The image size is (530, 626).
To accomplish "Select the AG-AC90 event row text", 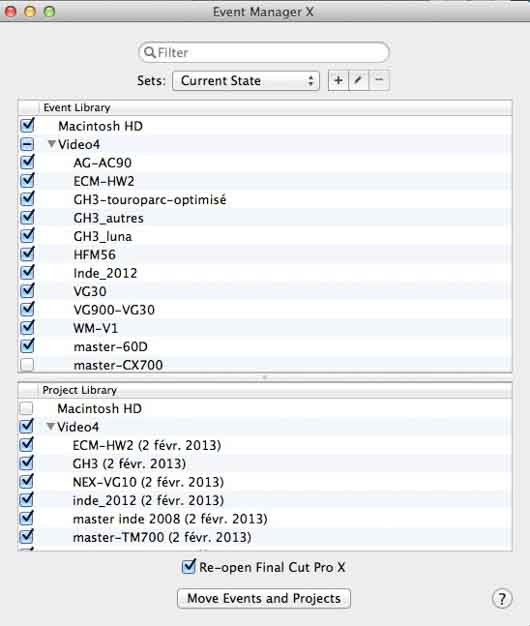I will tap(103, 163).
